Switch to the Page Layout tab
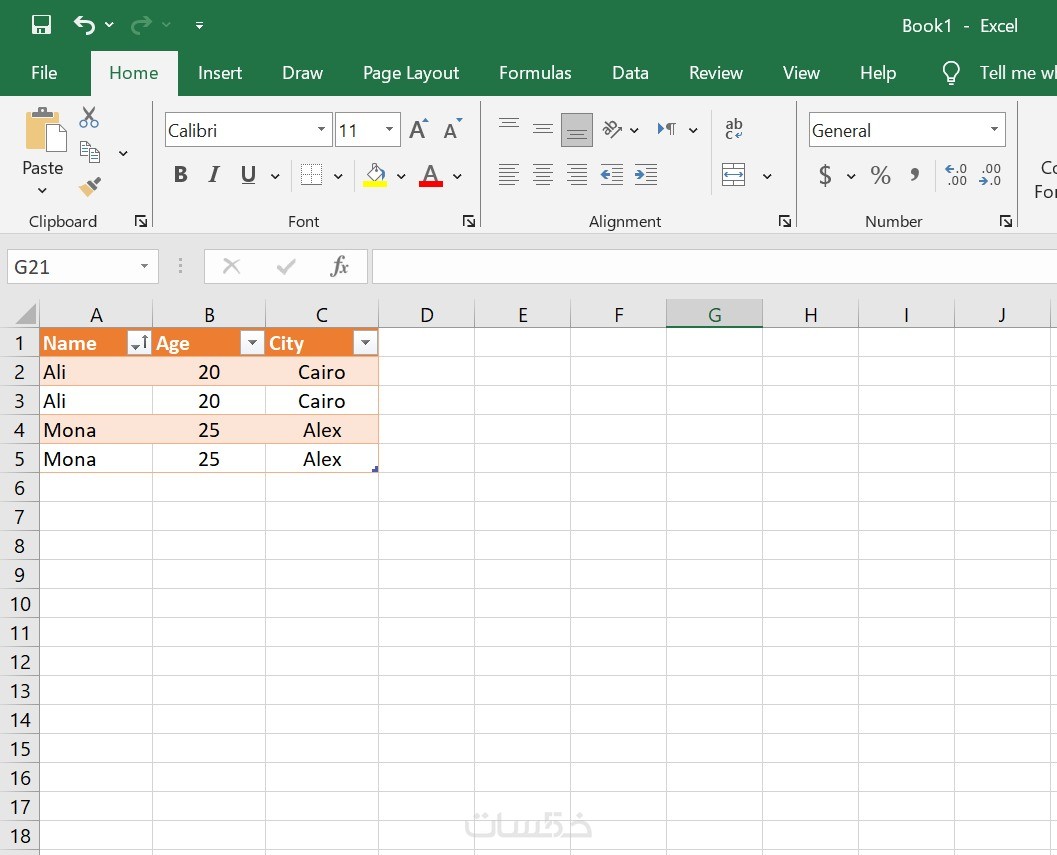Screen dimensions: 1057x855 [411, 73]
